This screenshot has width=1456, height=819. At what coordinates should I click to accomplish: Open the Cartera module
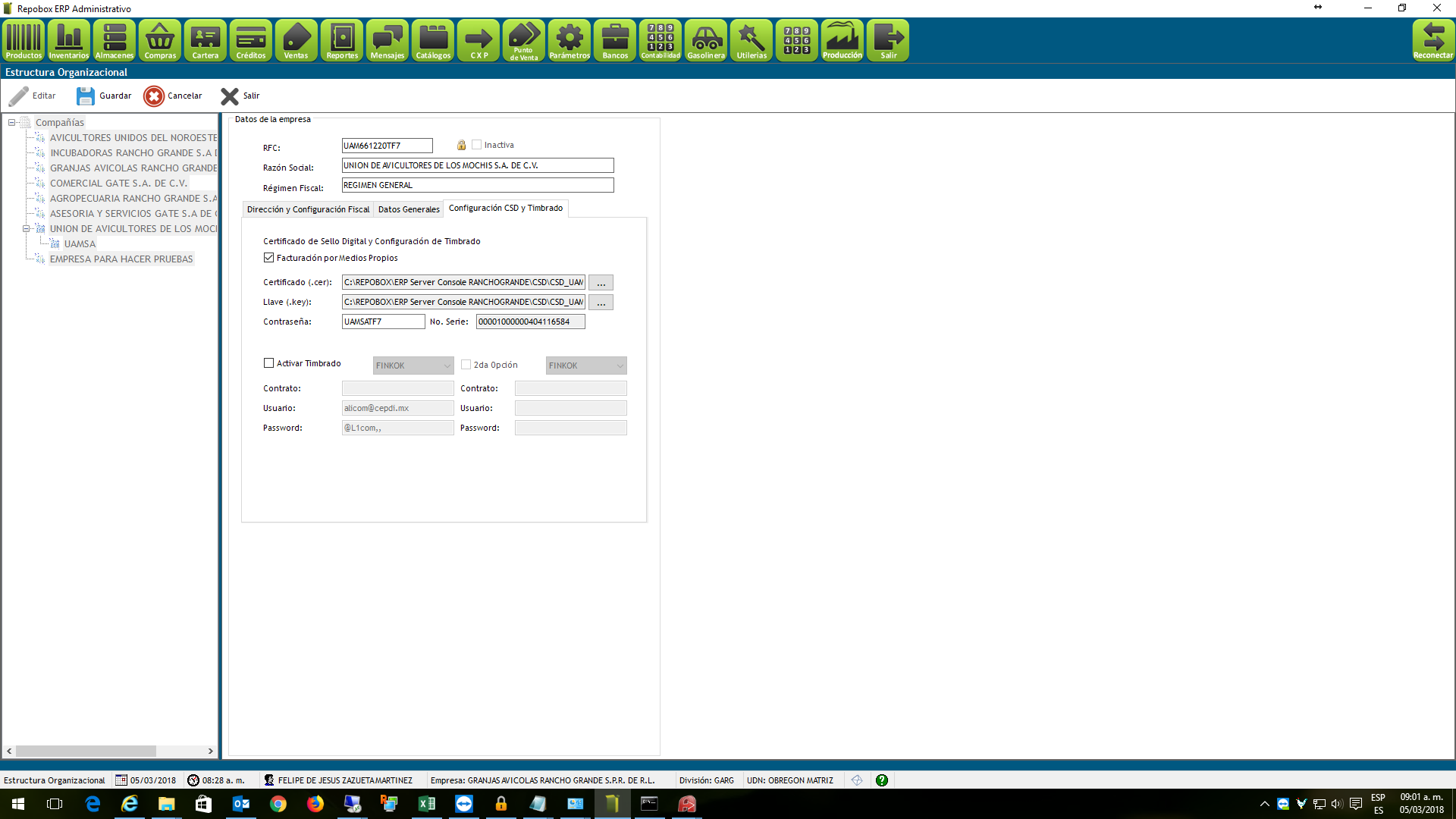point(206,40)
